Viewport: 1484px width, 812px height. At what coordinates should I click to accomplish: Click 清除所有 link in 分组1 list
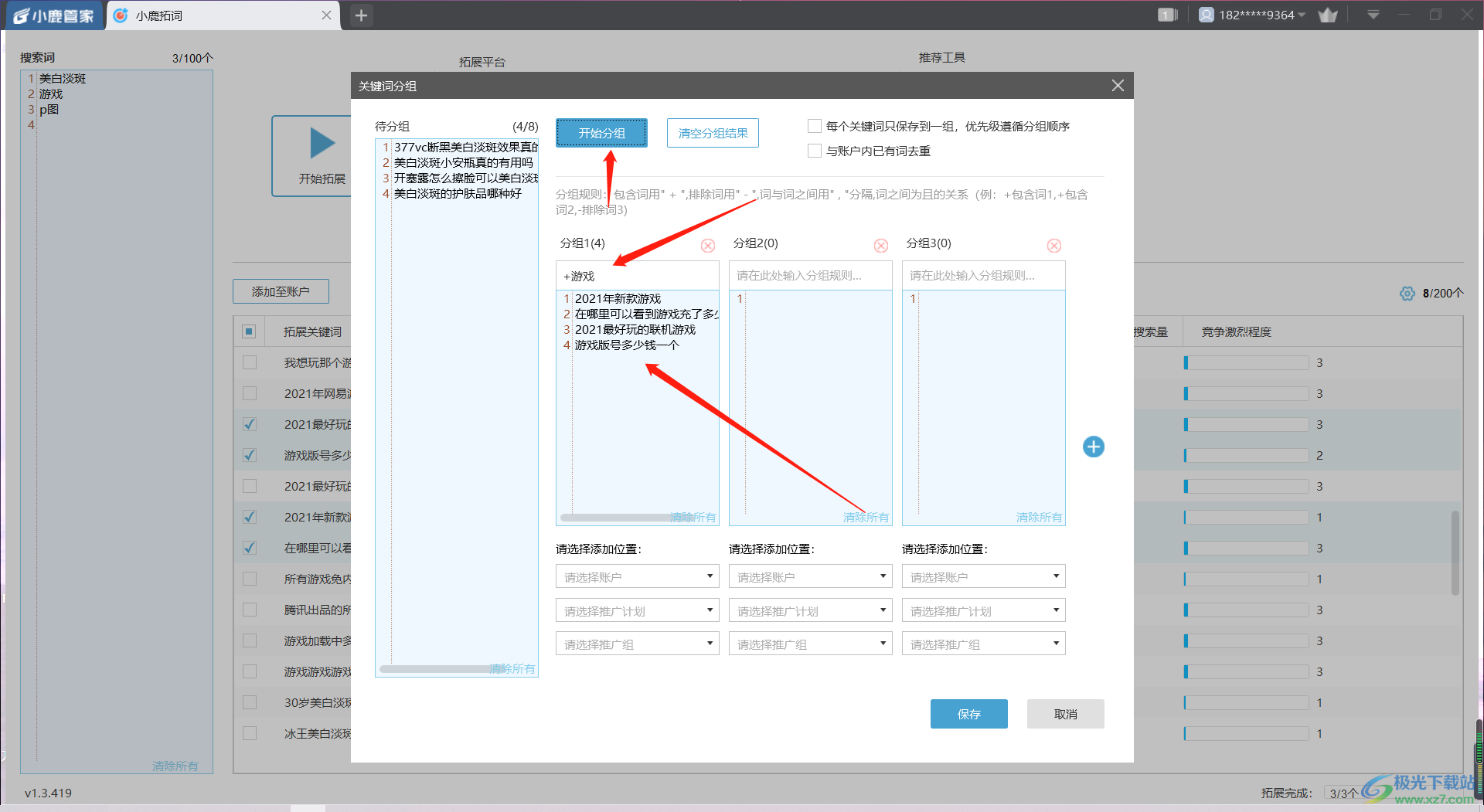pos(693,517)
